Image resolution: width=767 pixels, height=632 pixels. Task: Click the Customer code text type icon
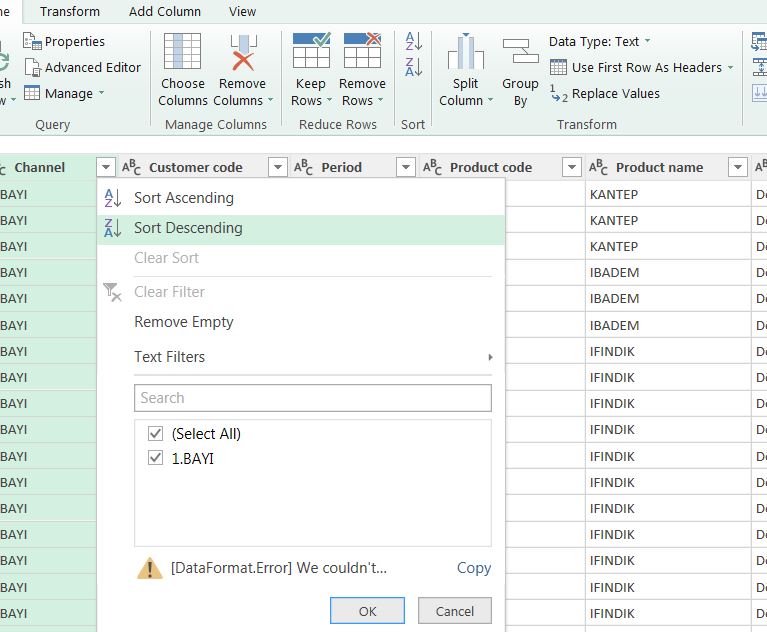point(131,167)
